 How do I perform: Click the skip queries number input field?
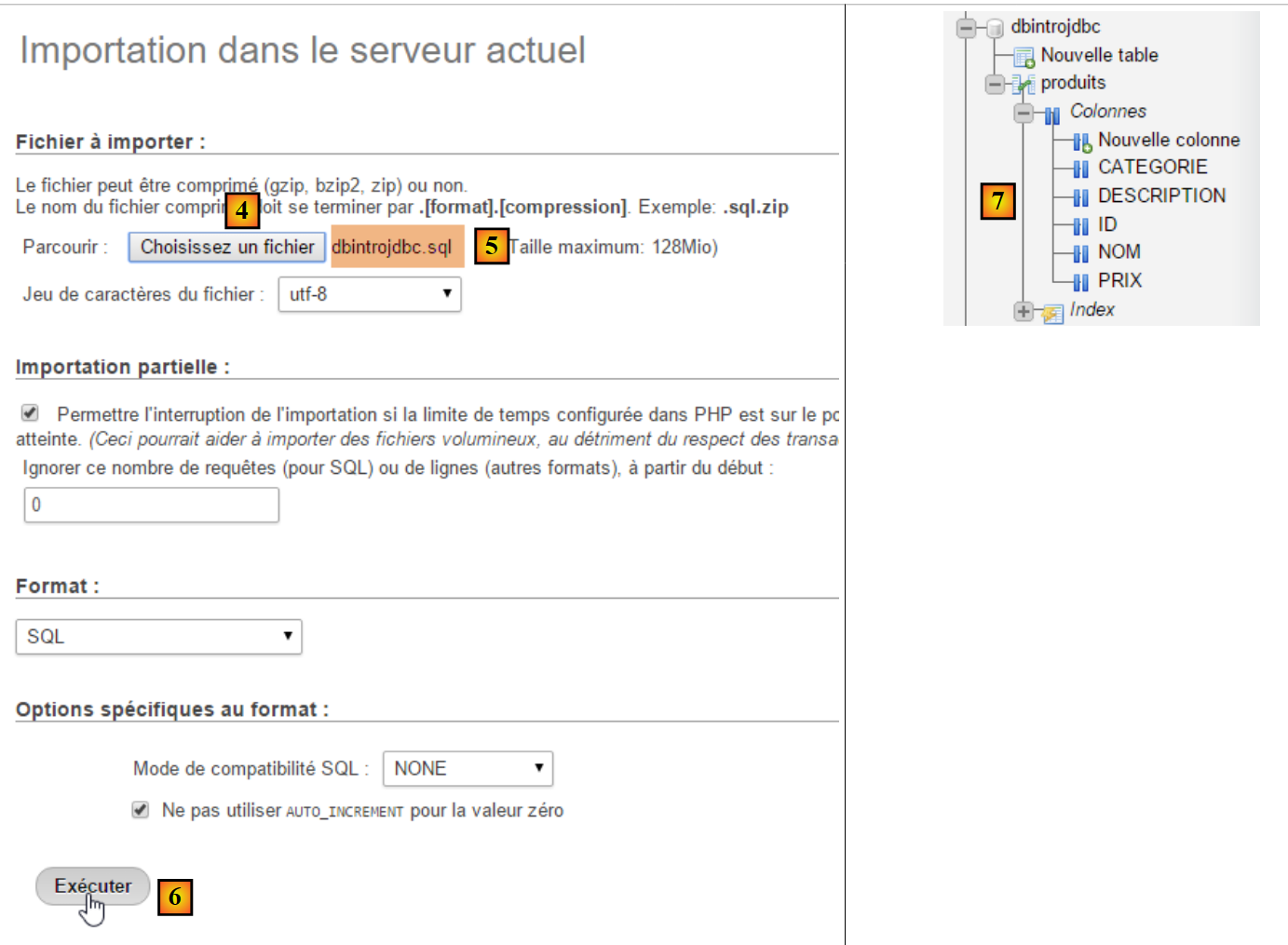click(151, 505)
